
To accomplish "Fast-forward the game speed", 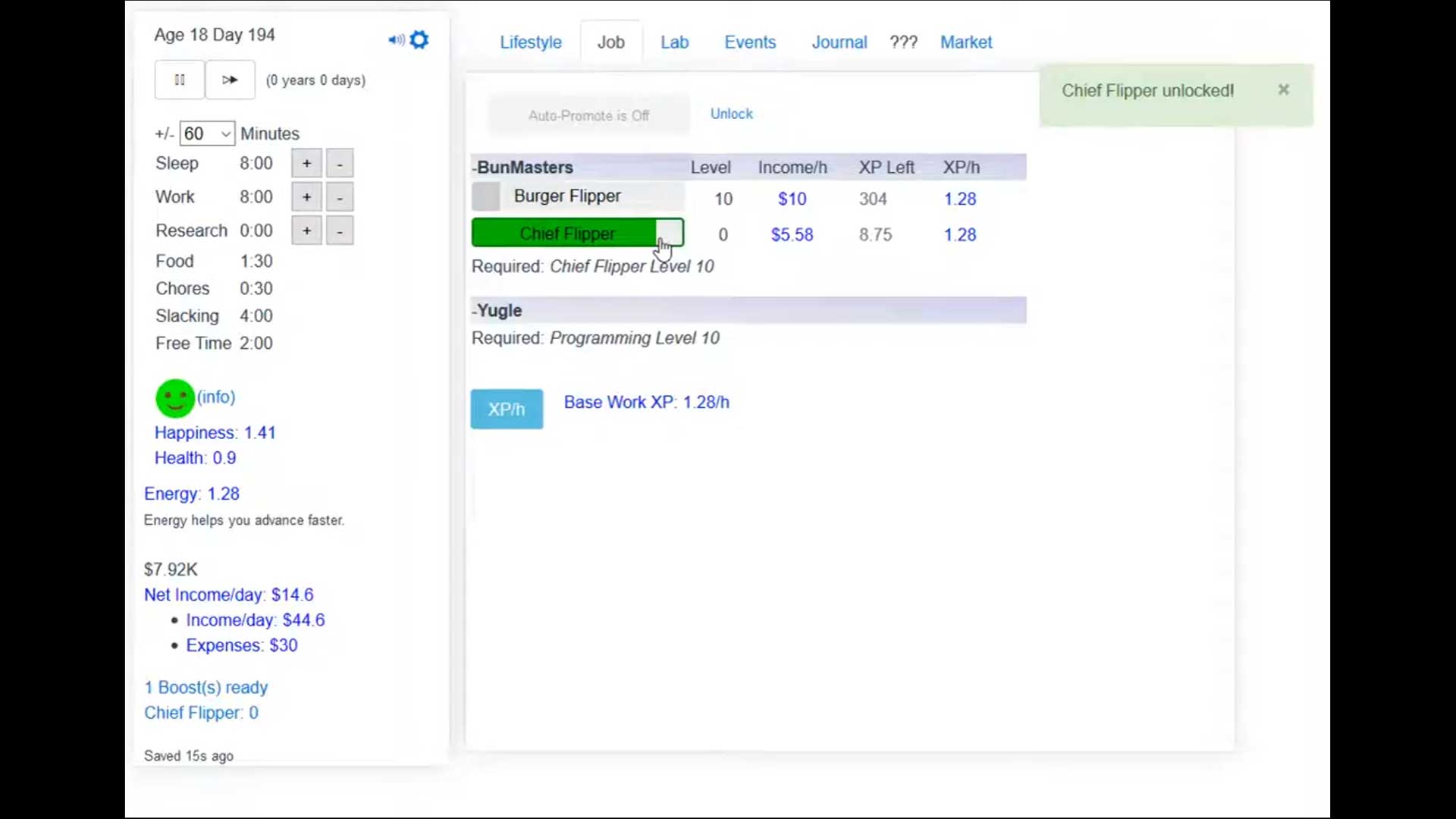I will click(230, 80).
